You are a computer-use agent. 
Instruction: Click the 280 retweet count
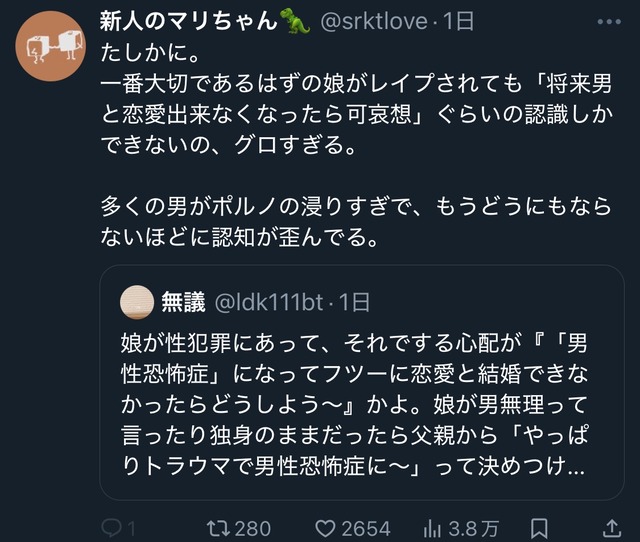[252, 527]
